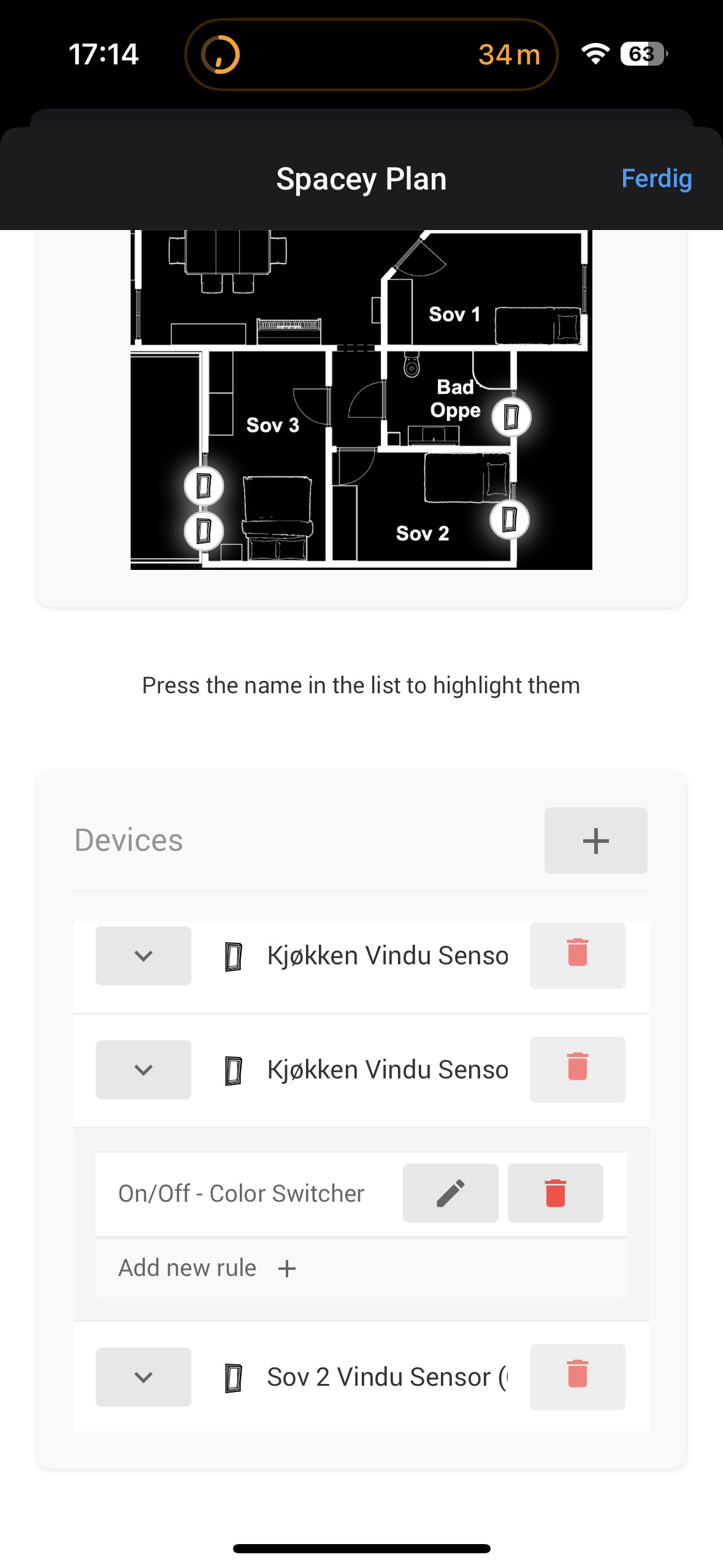The image size is (723, 1568).
Task: Delete the second Kjøkken Vindu Sensor device
Action: pyautogui.click(x=577, y=1069)
